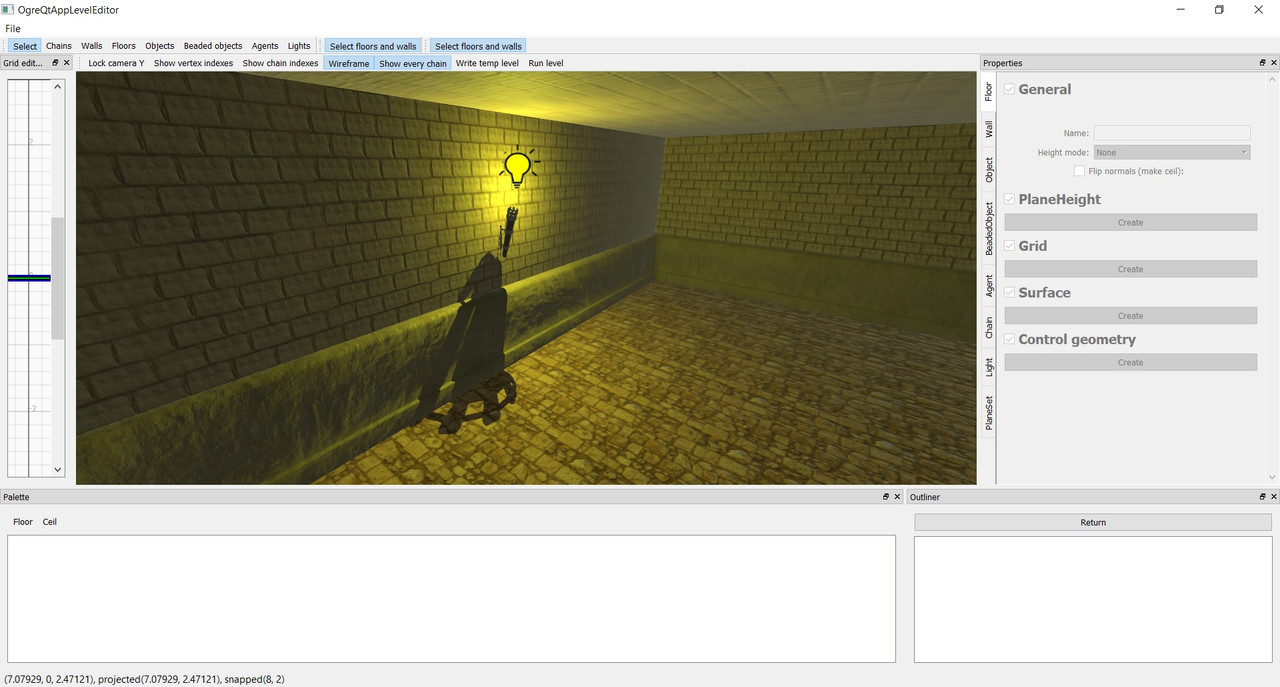Select the Floor palette tab
This screenshot has width=1280, height=687.
click(23, 522)
